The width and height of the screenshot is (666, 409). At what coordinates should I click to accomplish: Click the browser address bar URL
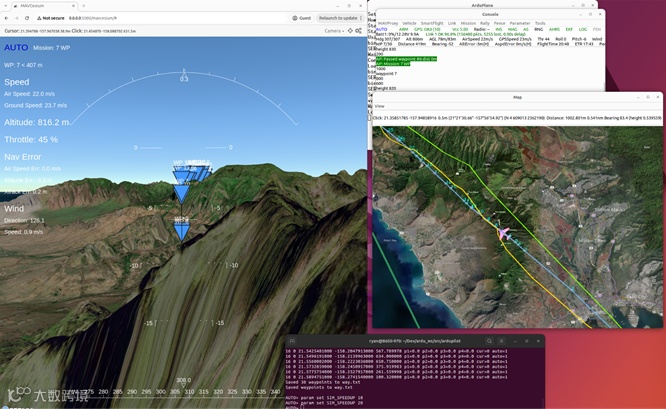tap(93, 18)
